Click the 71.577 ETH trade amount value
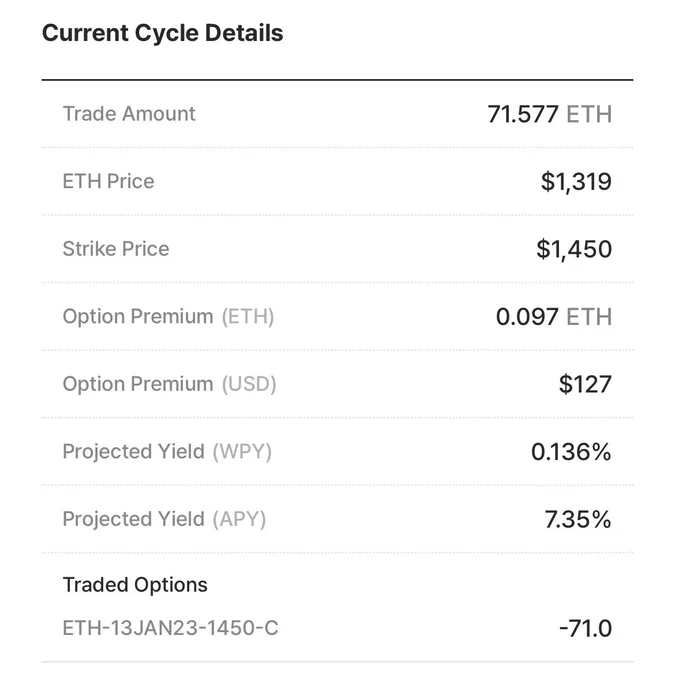 (x=549, y=114)
